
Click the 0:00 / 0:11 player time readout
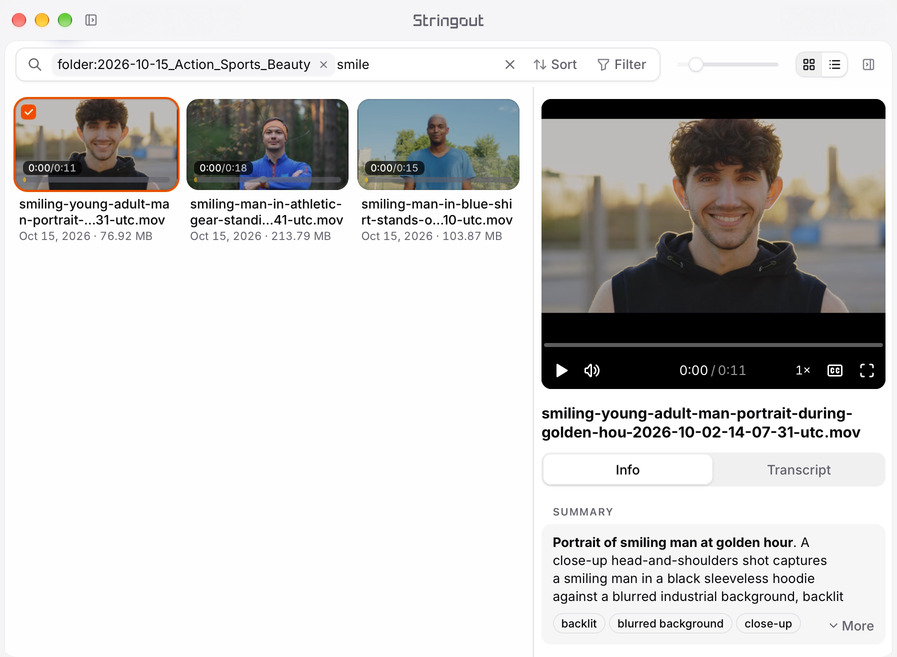click(x=712, y=370)
